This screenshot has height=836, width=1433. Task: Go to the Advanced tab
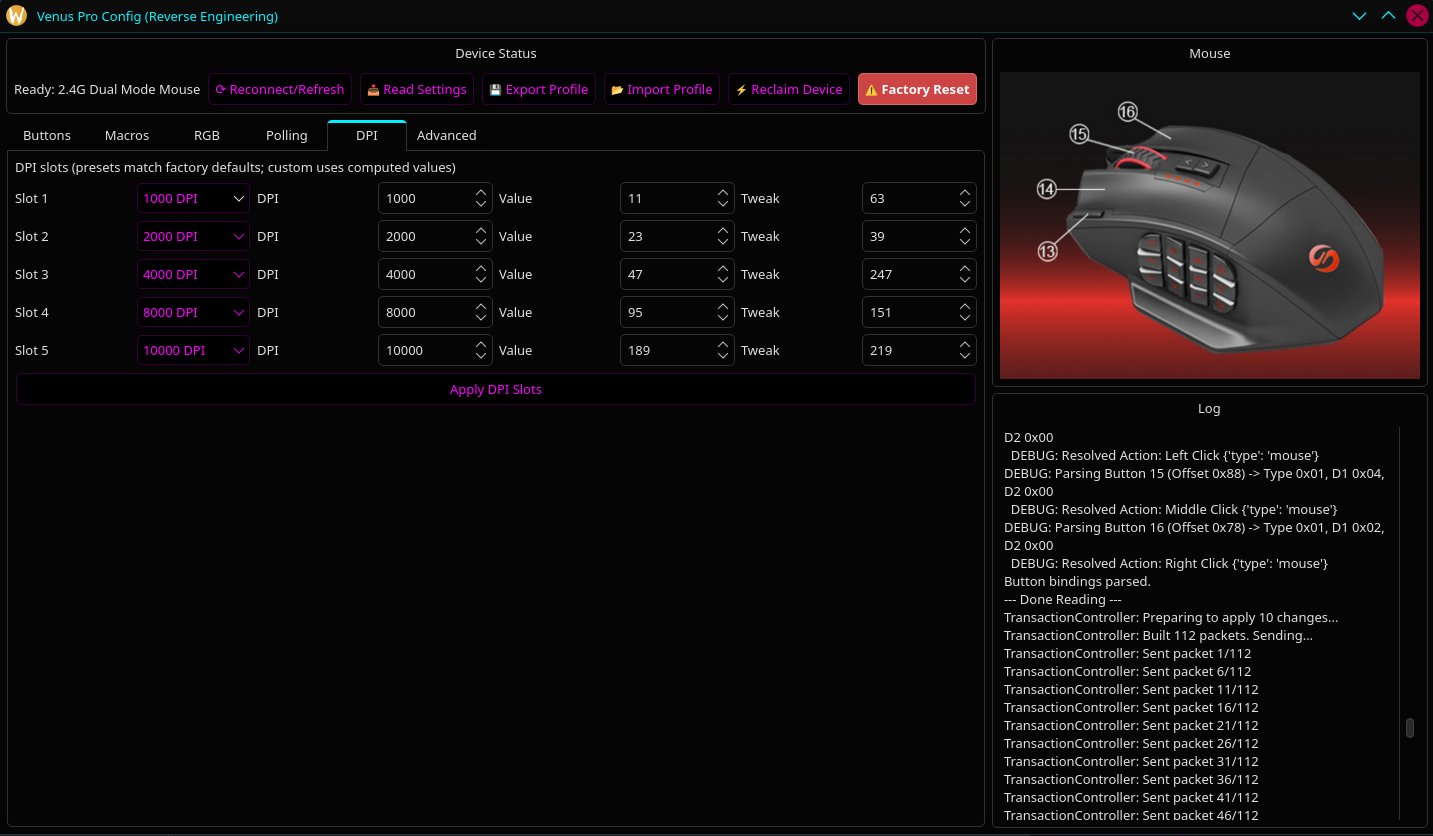point(446,136)
